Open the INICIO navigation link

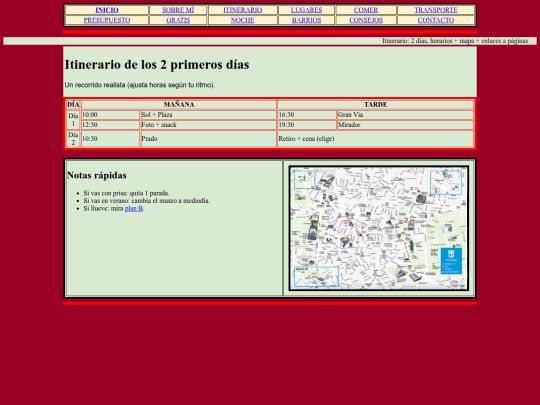pos(107,10)
